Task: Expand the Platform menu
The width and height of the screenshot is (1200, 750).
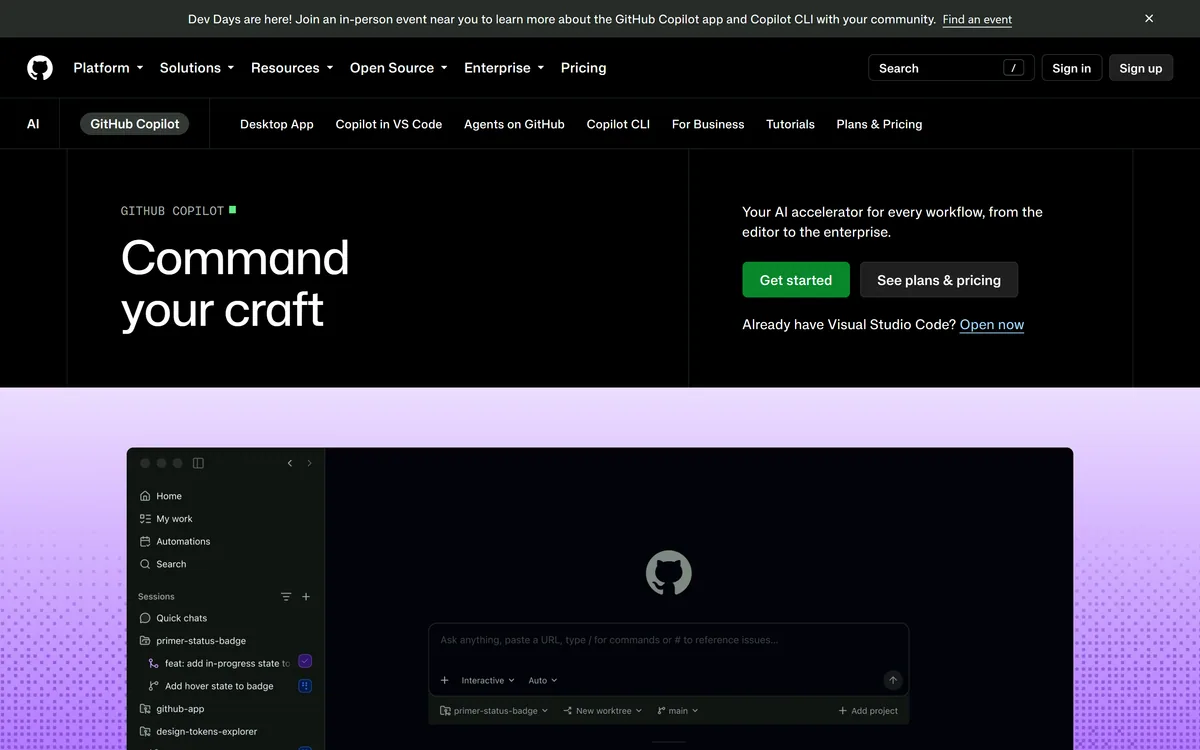Action: 108,68
